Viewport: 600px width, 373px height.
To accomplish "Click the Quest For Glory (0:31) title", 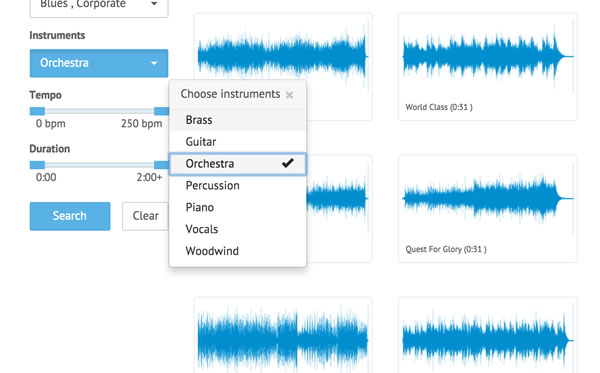I will (x=446, y=249).
